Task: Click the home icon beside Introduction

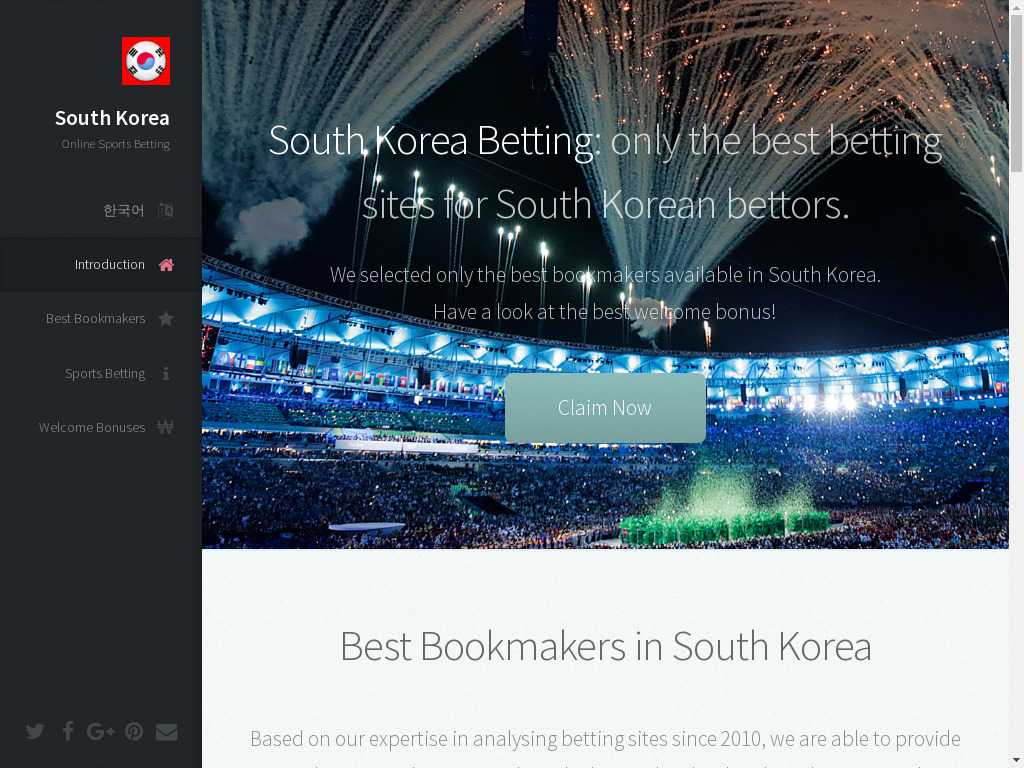Action: [x=166, y=264]
